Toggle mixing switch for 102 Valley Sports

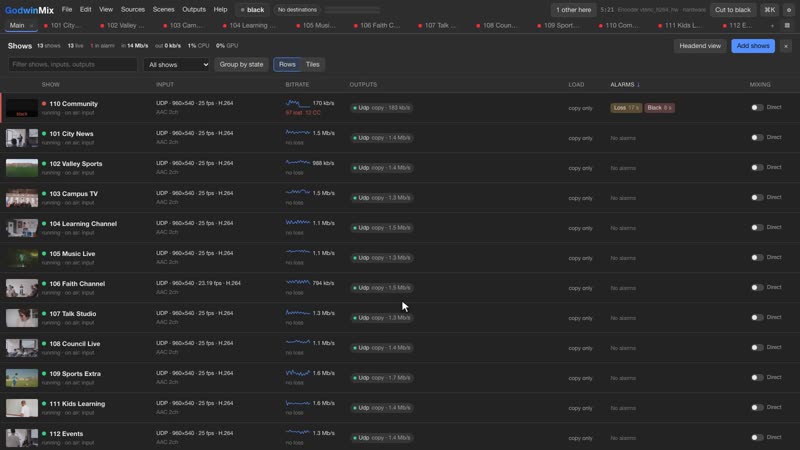click(x=757, y=167)
